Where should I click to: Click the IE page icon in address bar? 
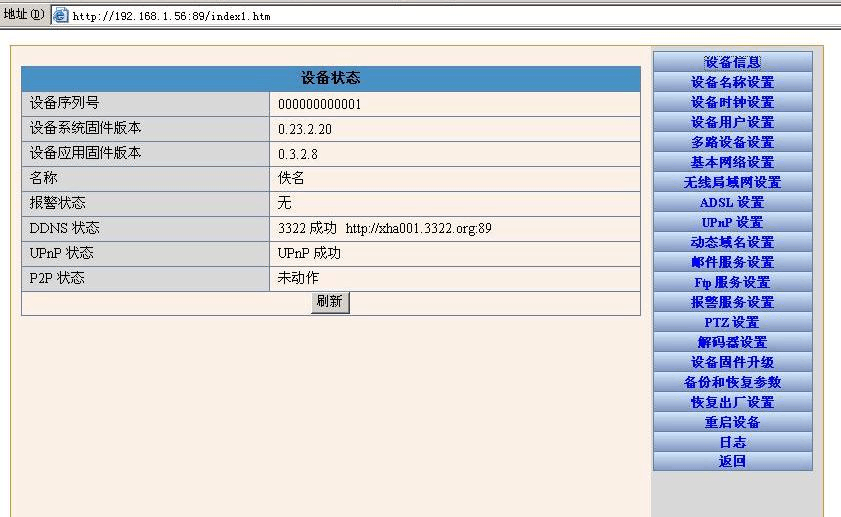(x=60, y=16)
